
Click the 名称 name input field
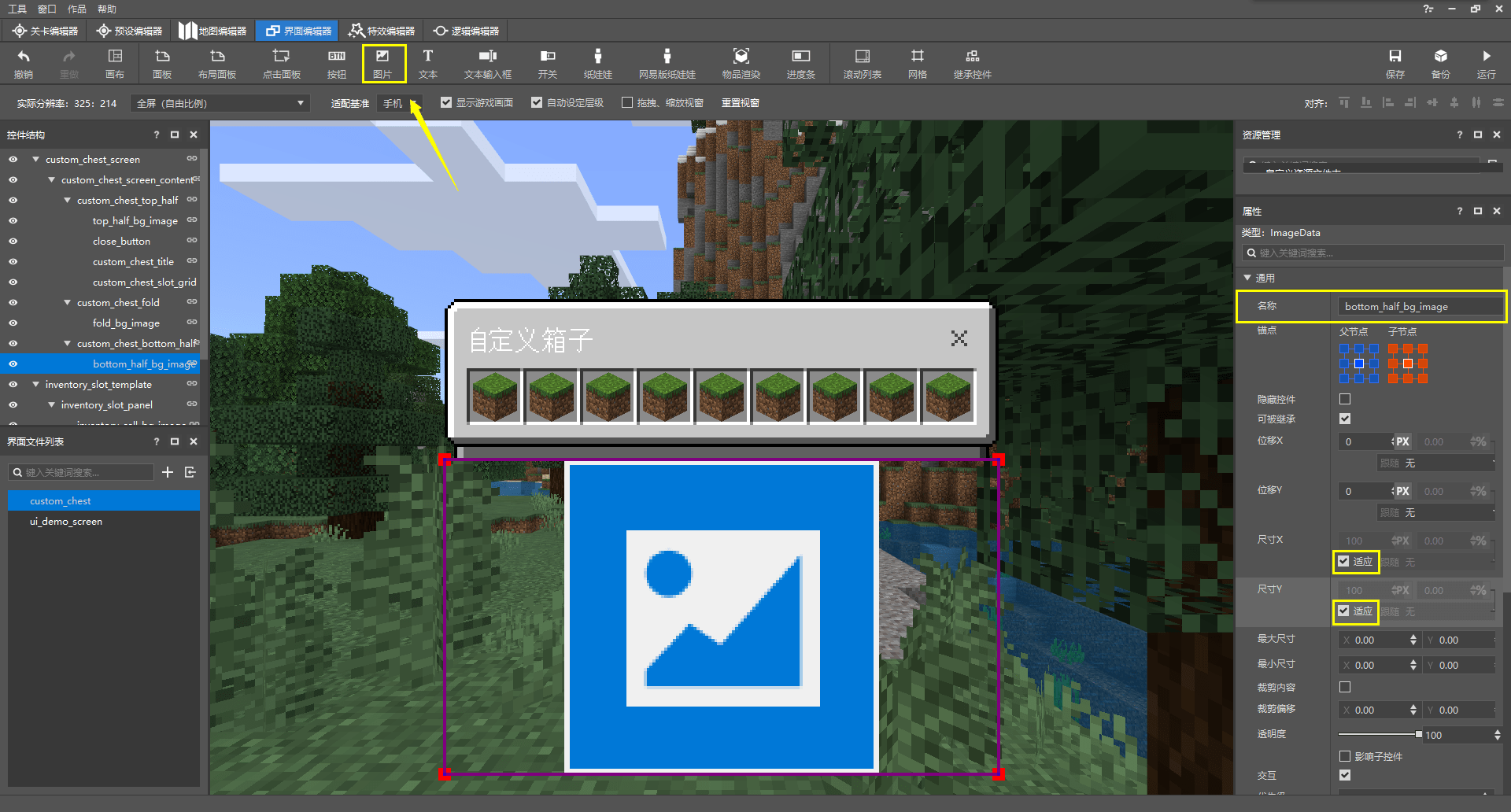1420,306
